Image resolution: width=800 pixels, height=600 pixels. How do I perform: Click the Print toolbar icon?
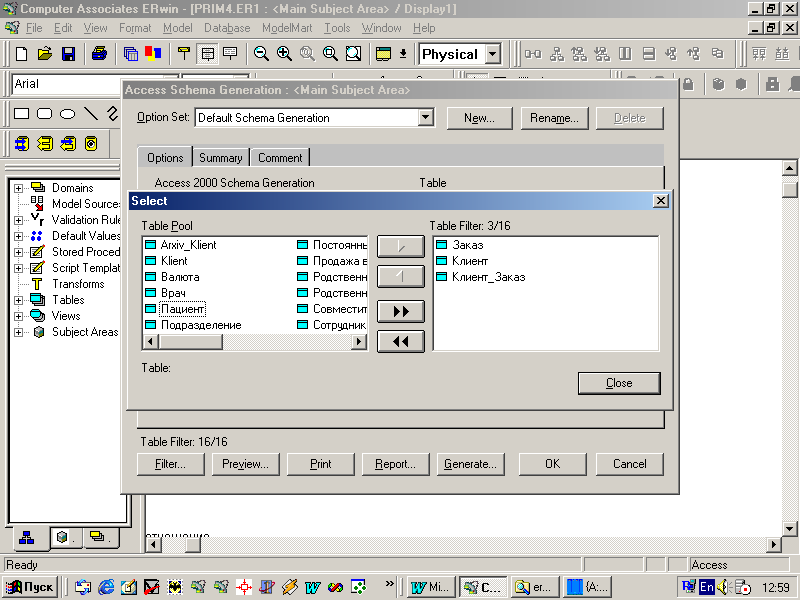99,54
